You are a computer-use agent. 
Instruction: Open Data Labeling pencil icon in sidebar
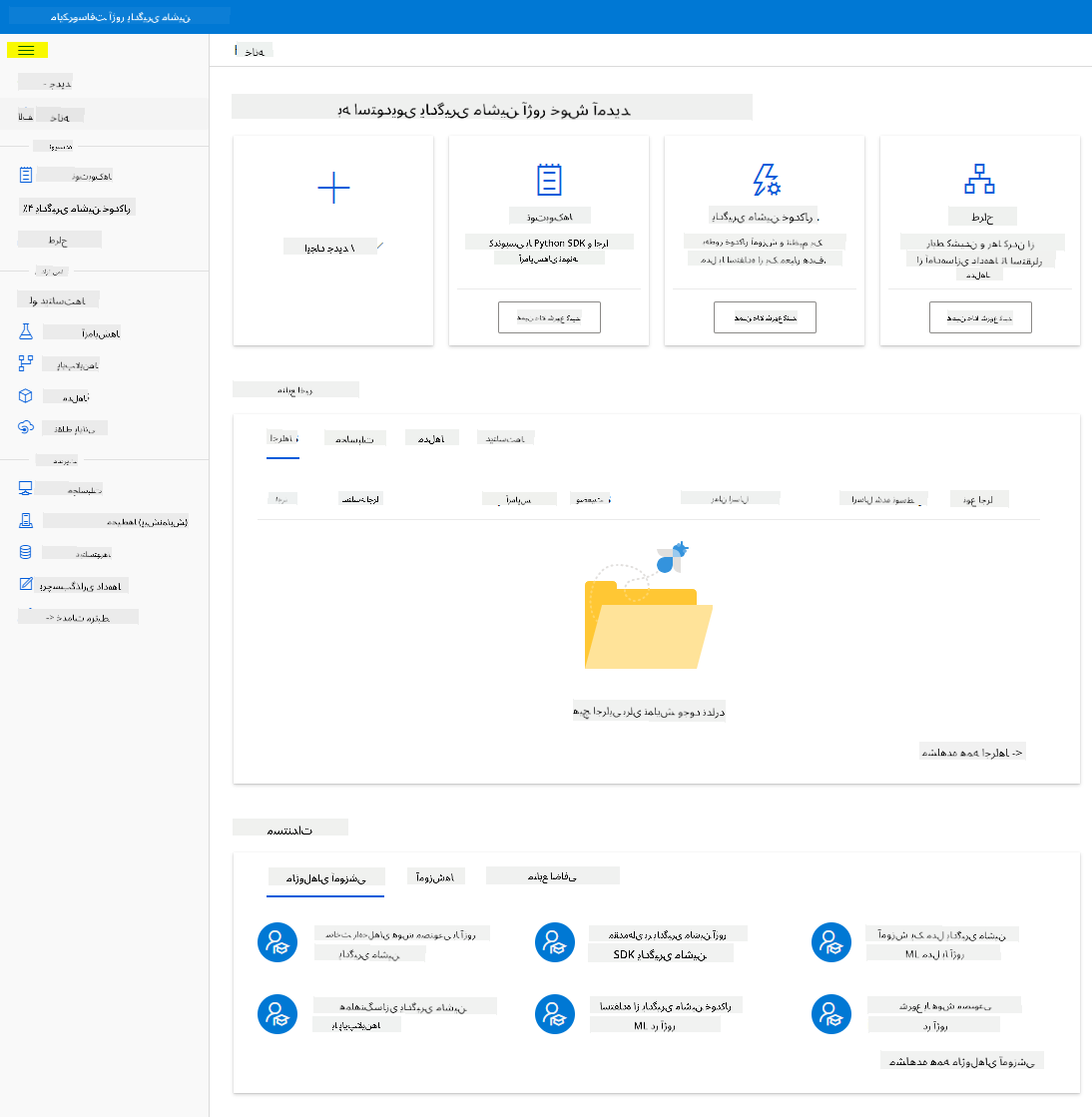pos(26,585)
